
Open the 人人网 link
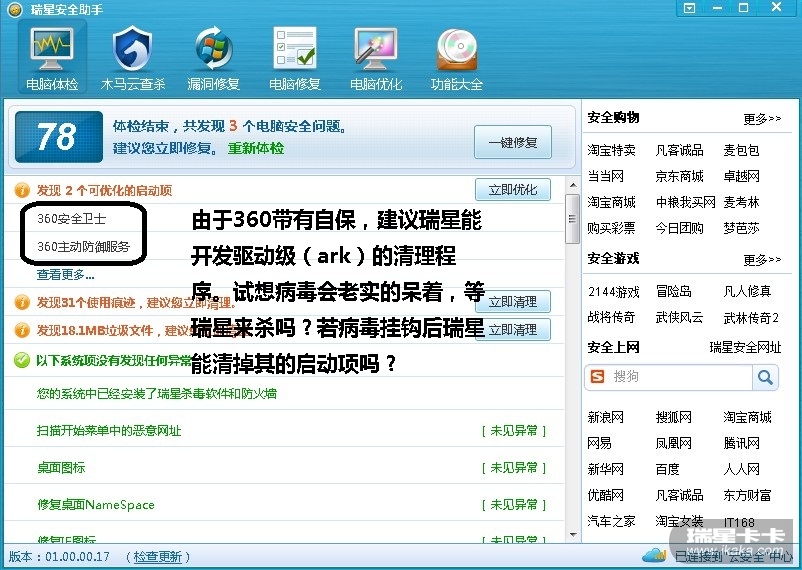(x=741, y=469)
